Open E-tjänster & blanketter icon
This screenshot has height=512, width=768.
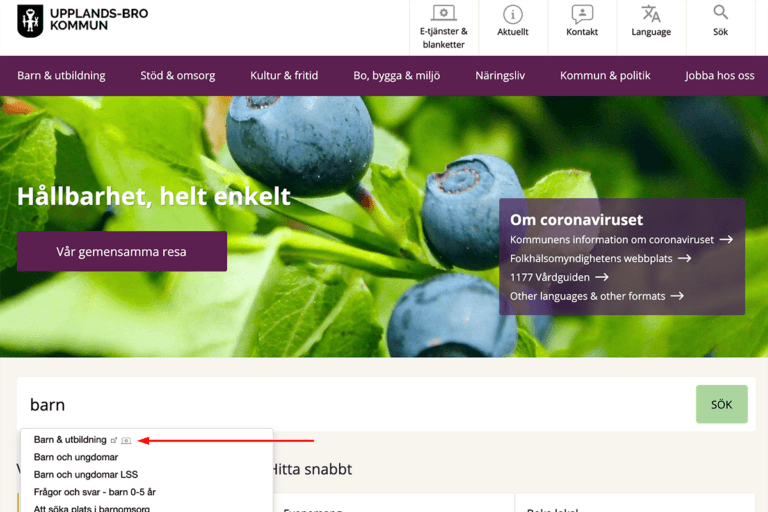[443, 13]
